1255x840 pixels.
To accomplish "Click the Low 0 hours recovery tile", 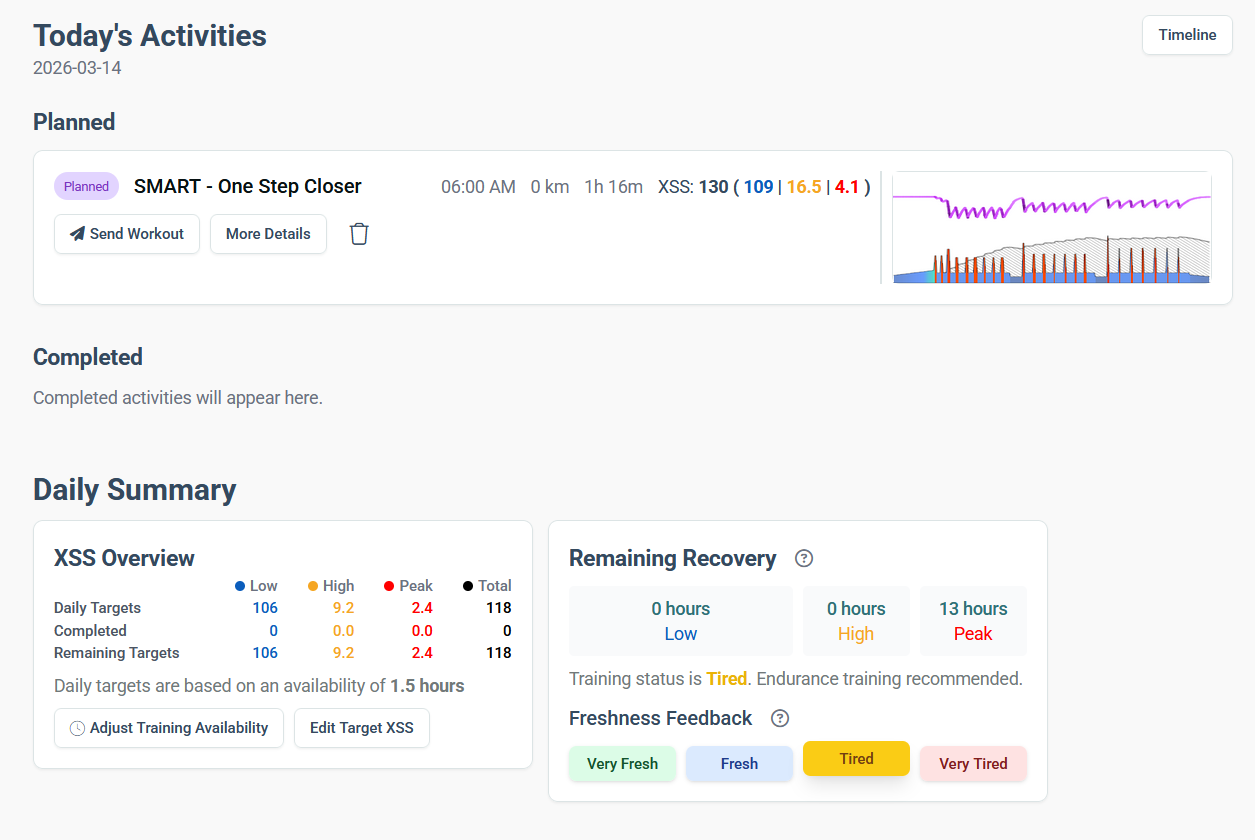I will pos(680,621).
